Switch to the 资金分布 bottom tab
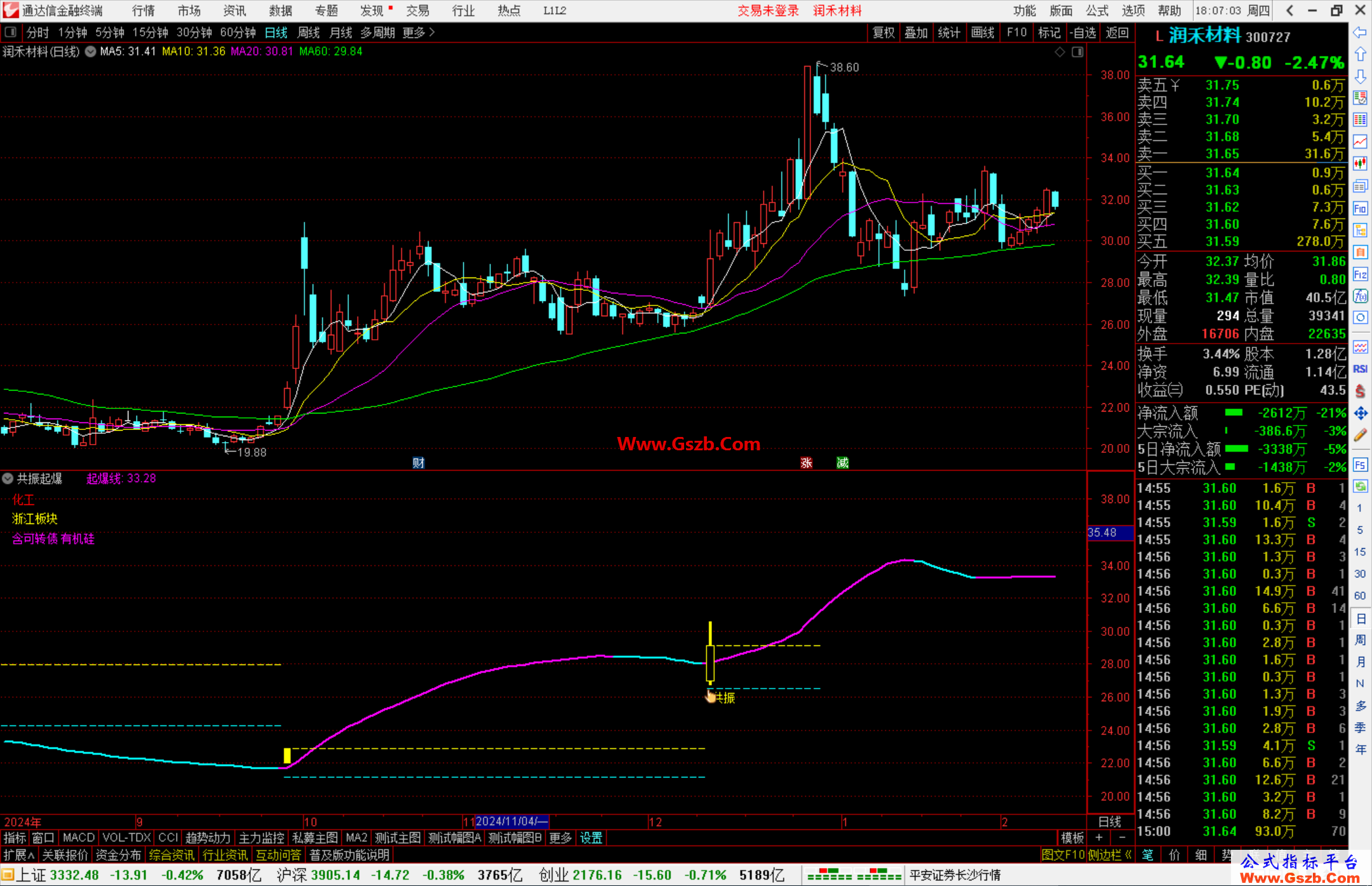The width and height of the screenshot is (1372, 886). (x=119, y=855)
